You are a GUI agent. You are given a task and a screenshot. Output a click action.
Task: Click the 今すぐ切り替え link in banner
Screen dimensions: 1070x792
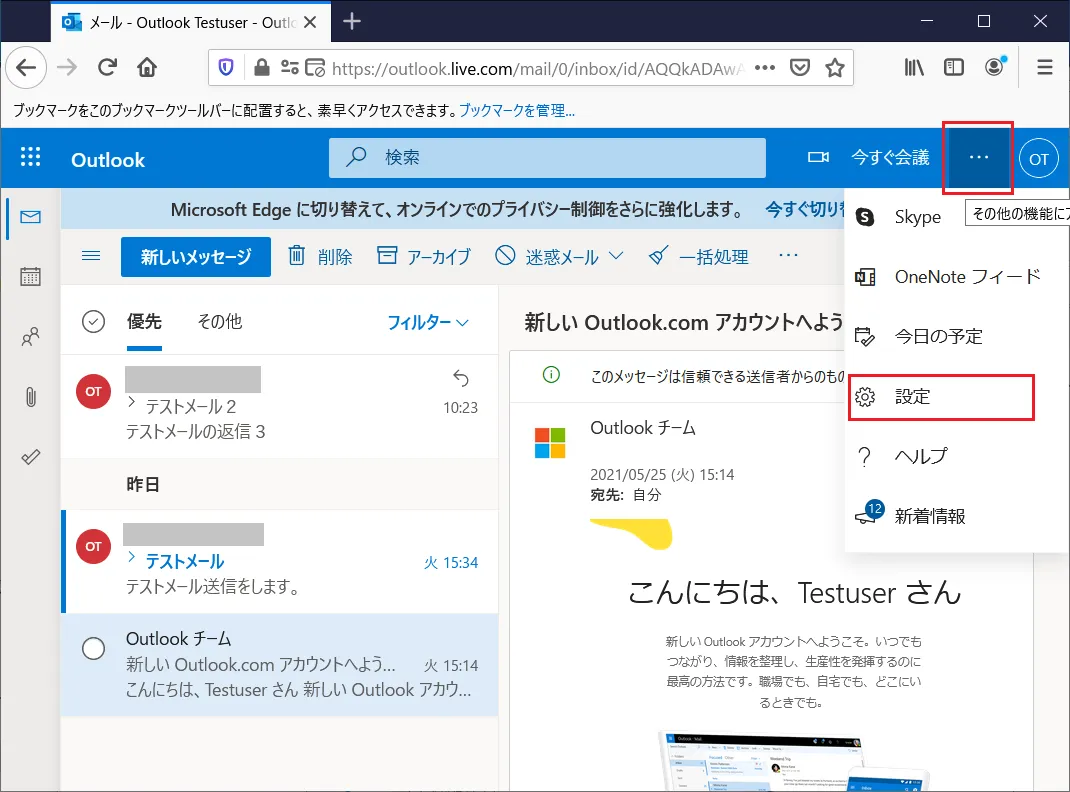805,209
